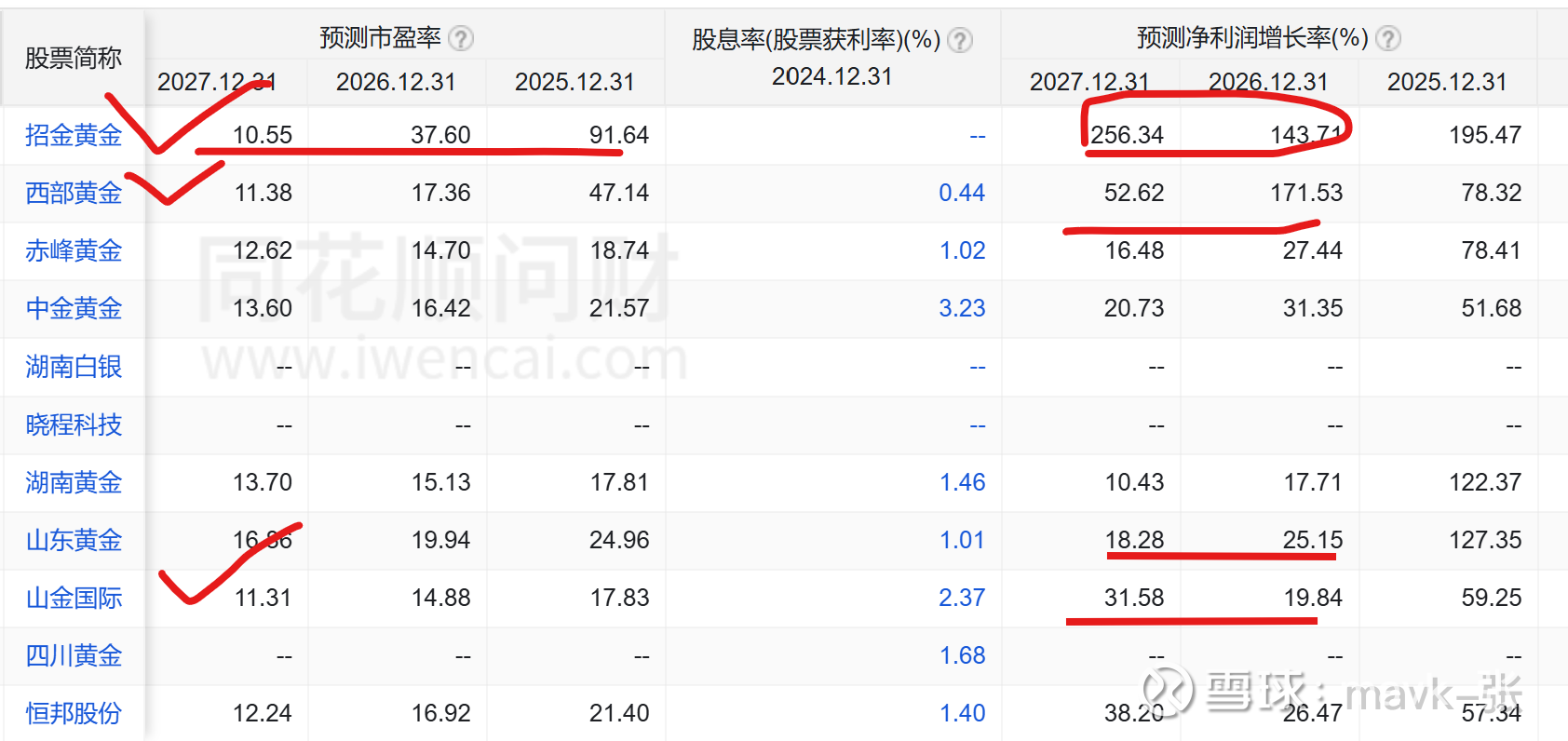Click the 股票简称 column header
The image size is (1568, 741).
click(74, 59)
